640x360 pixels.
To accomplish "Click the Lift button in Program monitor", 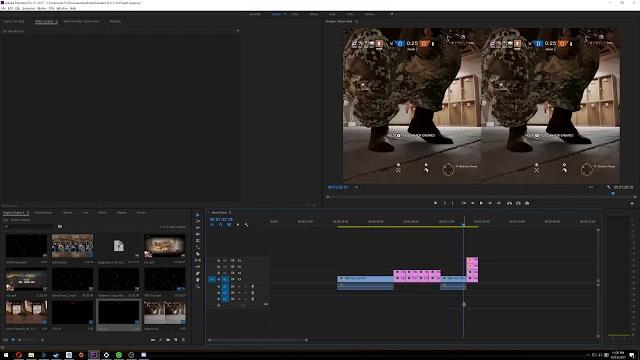I will [509, 203].
